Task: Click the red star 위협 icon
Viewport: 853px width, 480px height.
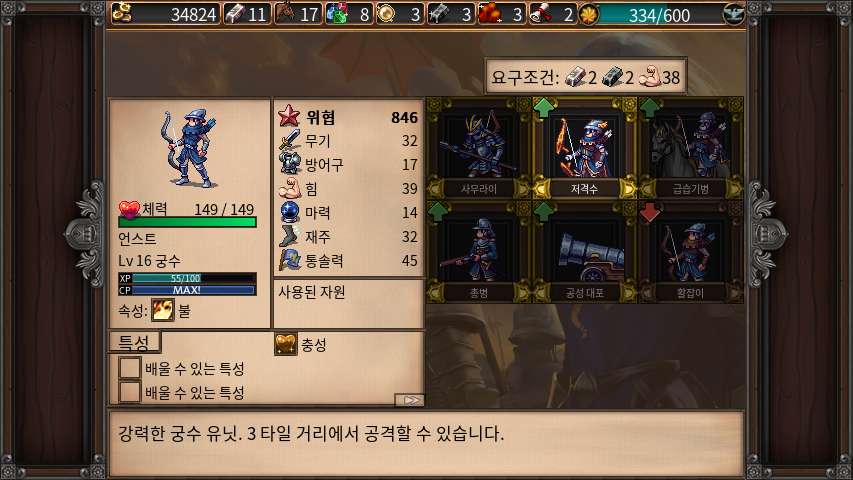Action: pos(289,116)
